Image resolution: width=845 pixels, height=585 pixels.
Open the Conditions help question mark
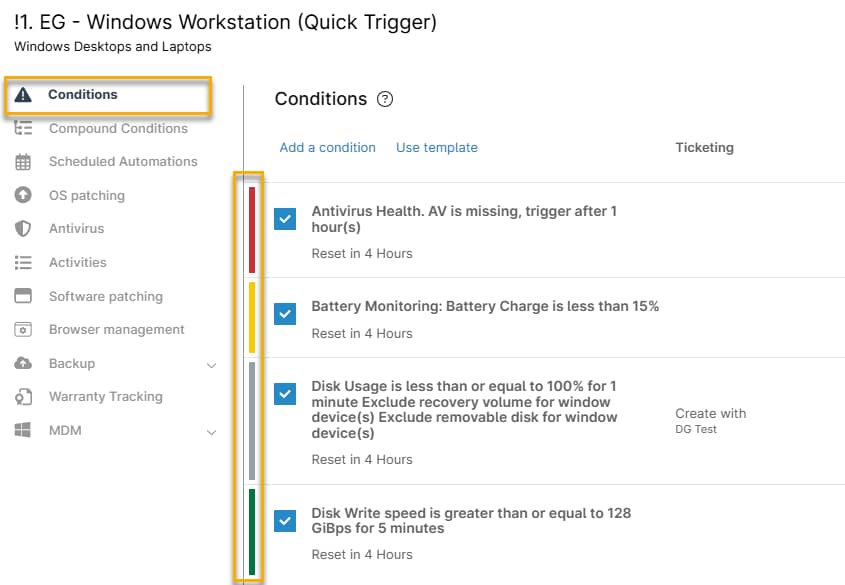[385, 99]
